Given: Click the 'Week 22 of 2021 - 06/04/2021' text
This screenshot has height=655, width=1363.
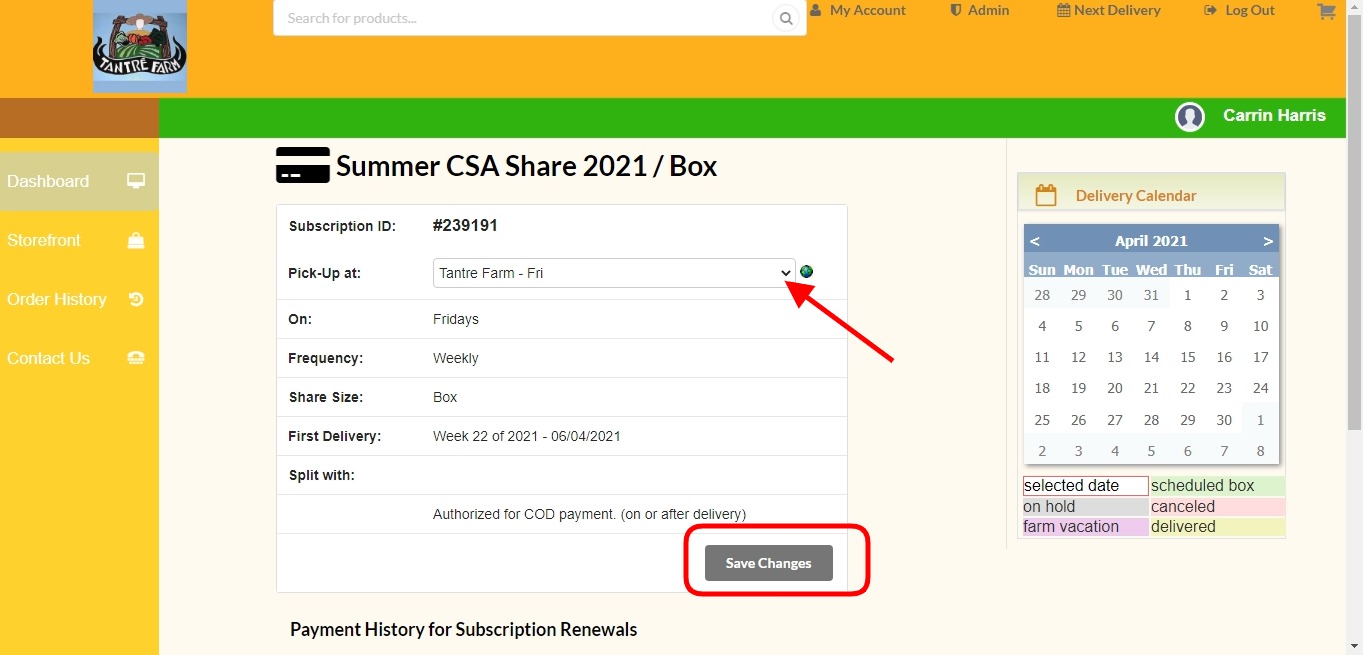Looking at the screenshot, I should point(527,436).
